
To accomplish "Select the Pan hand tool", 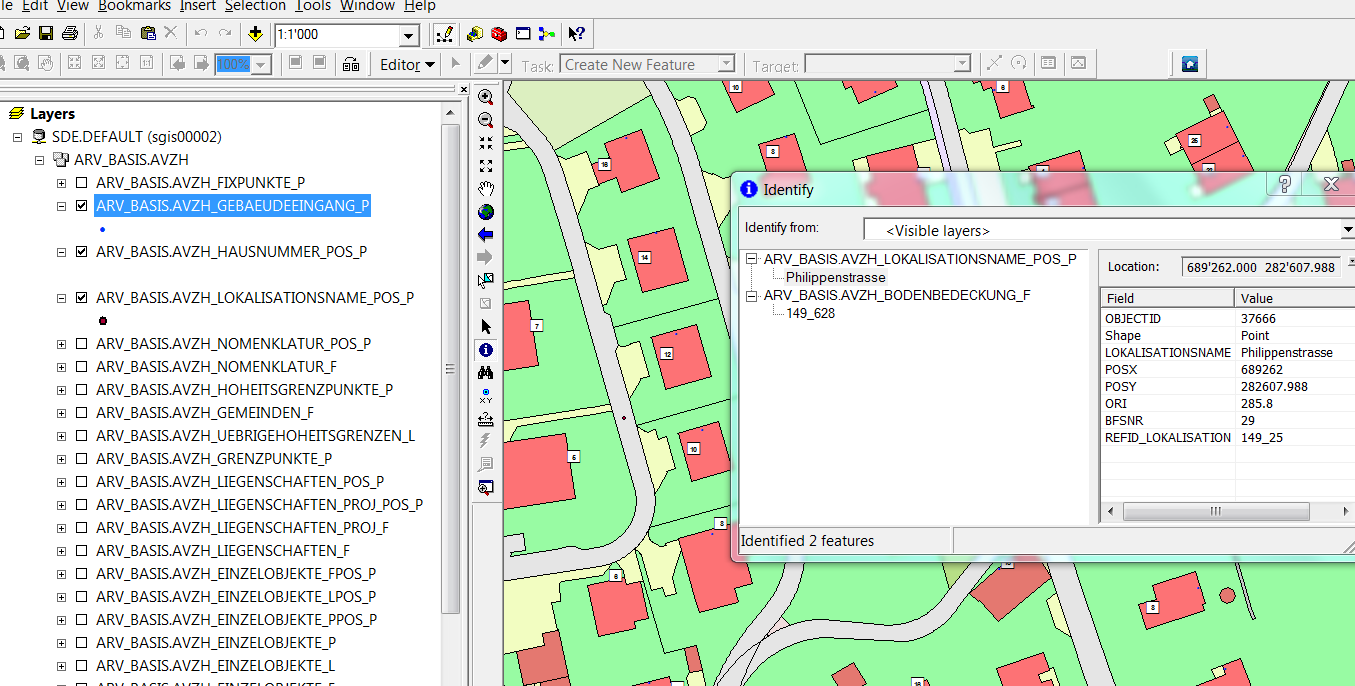I will pos(486,188).
